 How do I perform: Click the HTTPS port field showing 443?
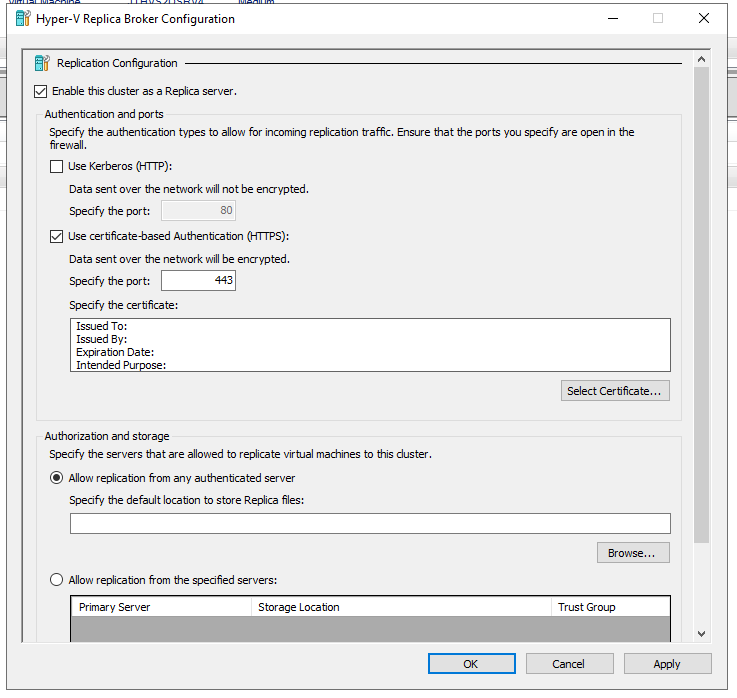(198, 281)
